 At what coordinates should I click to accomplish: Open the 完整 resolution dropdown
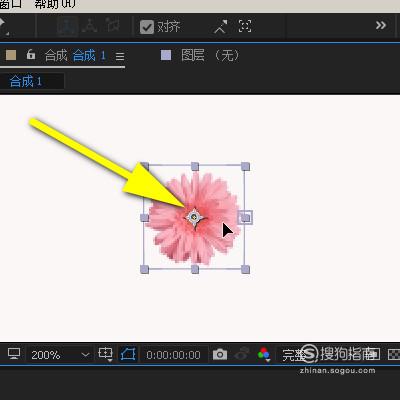point(293,355)
